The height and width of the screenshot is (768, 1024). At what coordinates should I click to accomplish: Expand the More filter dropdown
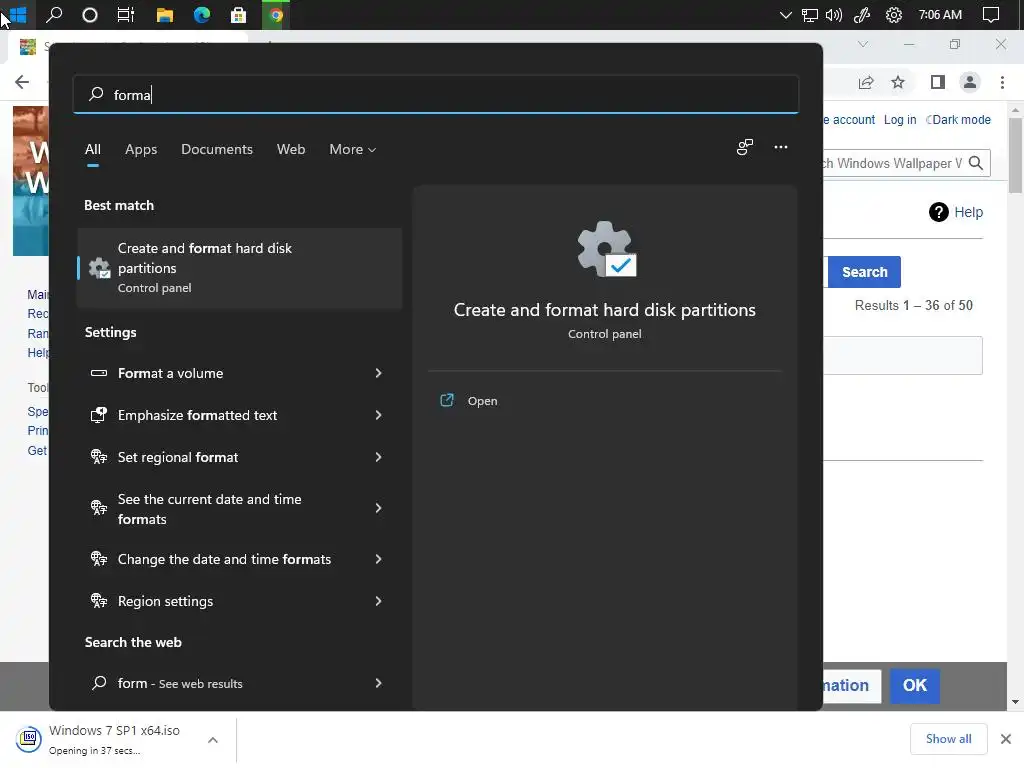(x=353, y=150)
